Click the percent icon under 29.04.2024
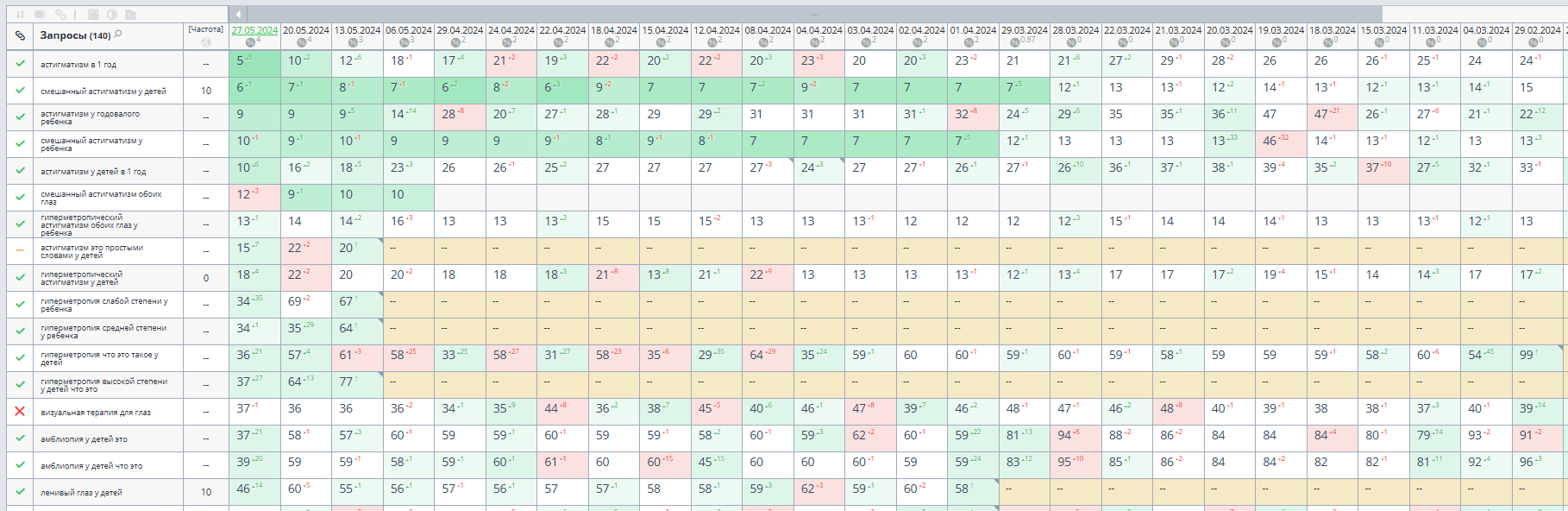This screenshot has width=1568, height=511. click(x=455, y=42)
